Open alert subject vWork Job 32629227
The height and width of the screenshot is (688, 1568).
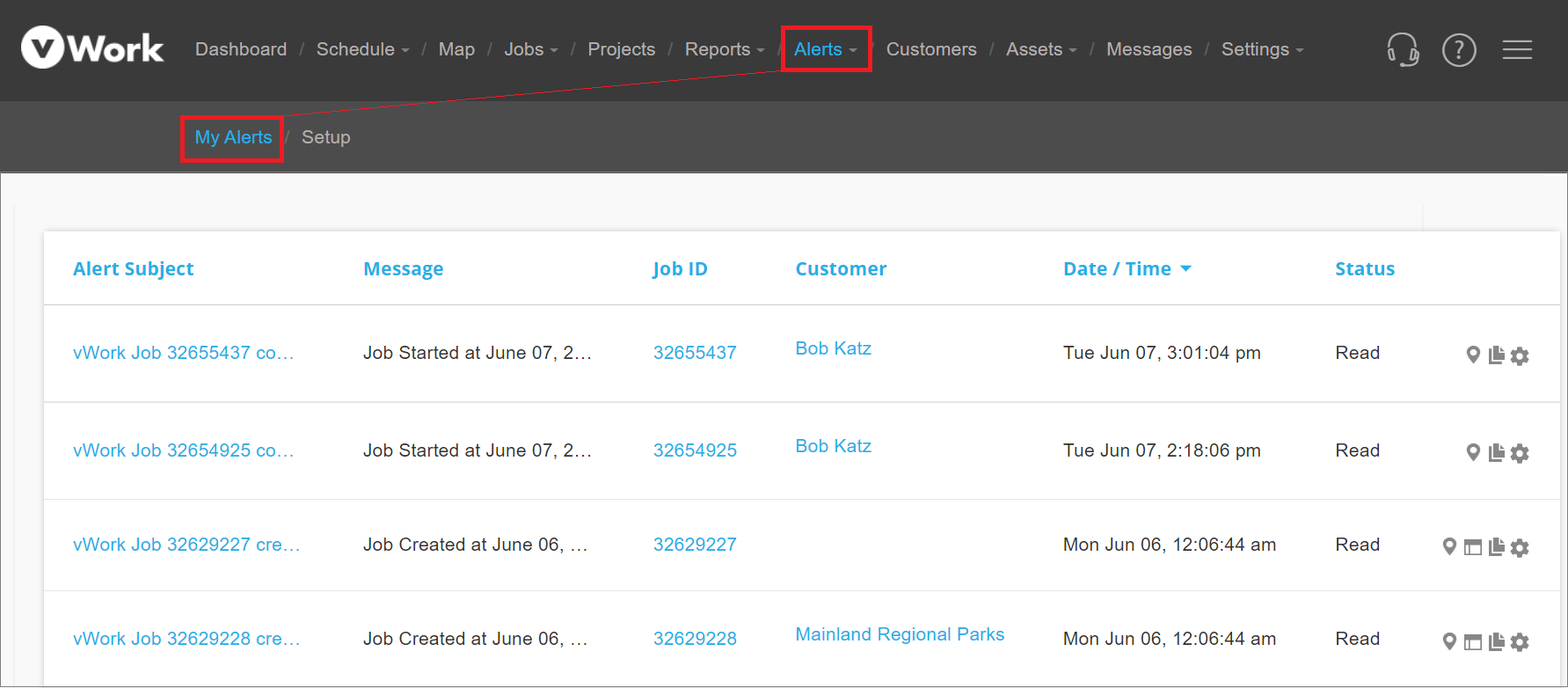(186, 545)
